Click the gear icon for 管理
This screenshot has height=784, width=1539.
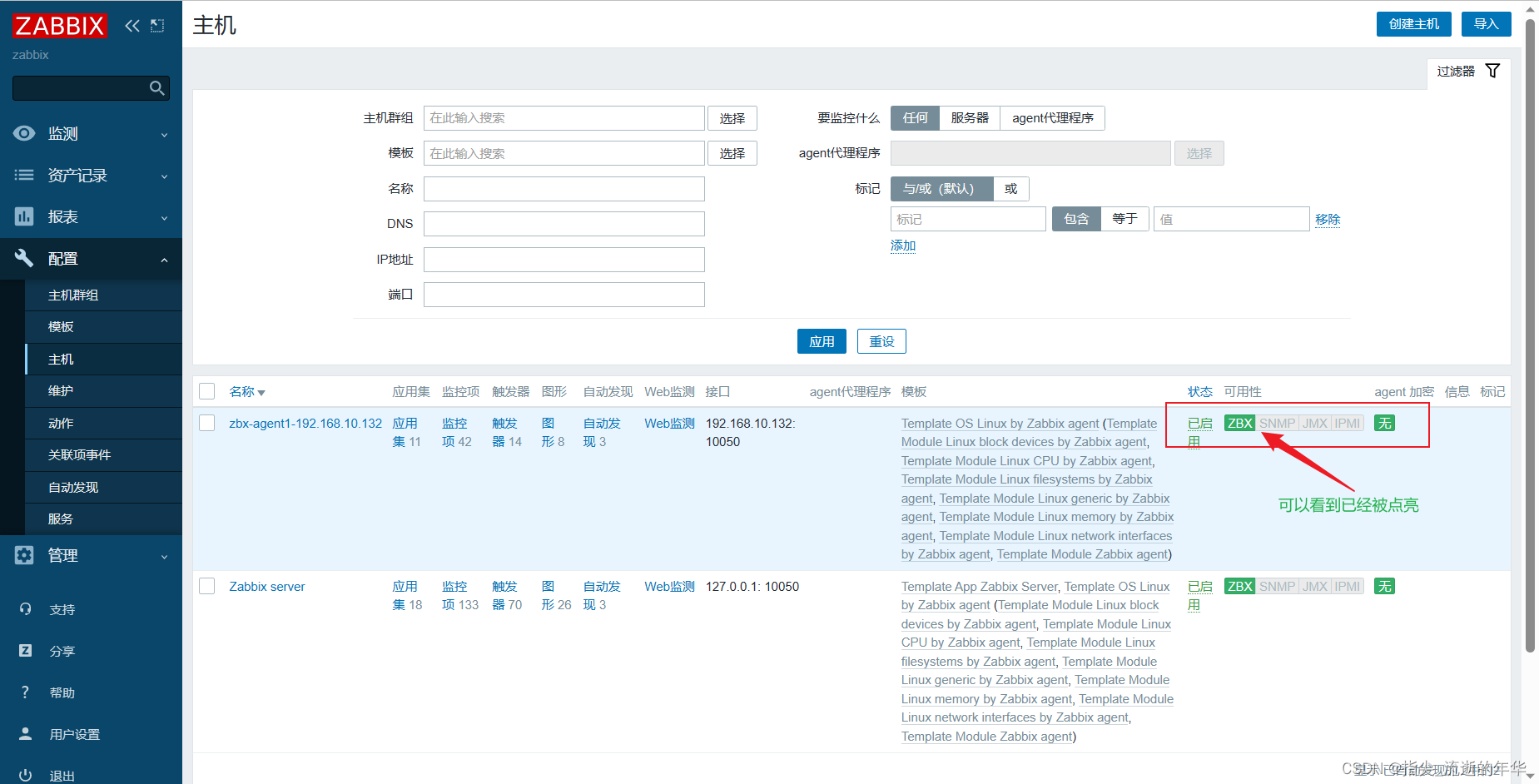click(x=24, y=555)
